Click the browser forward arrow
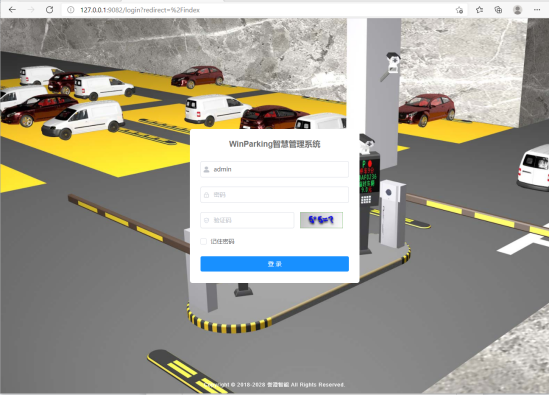Image resolution: width=549 pixels, height=395 pixels. (31, 10)
